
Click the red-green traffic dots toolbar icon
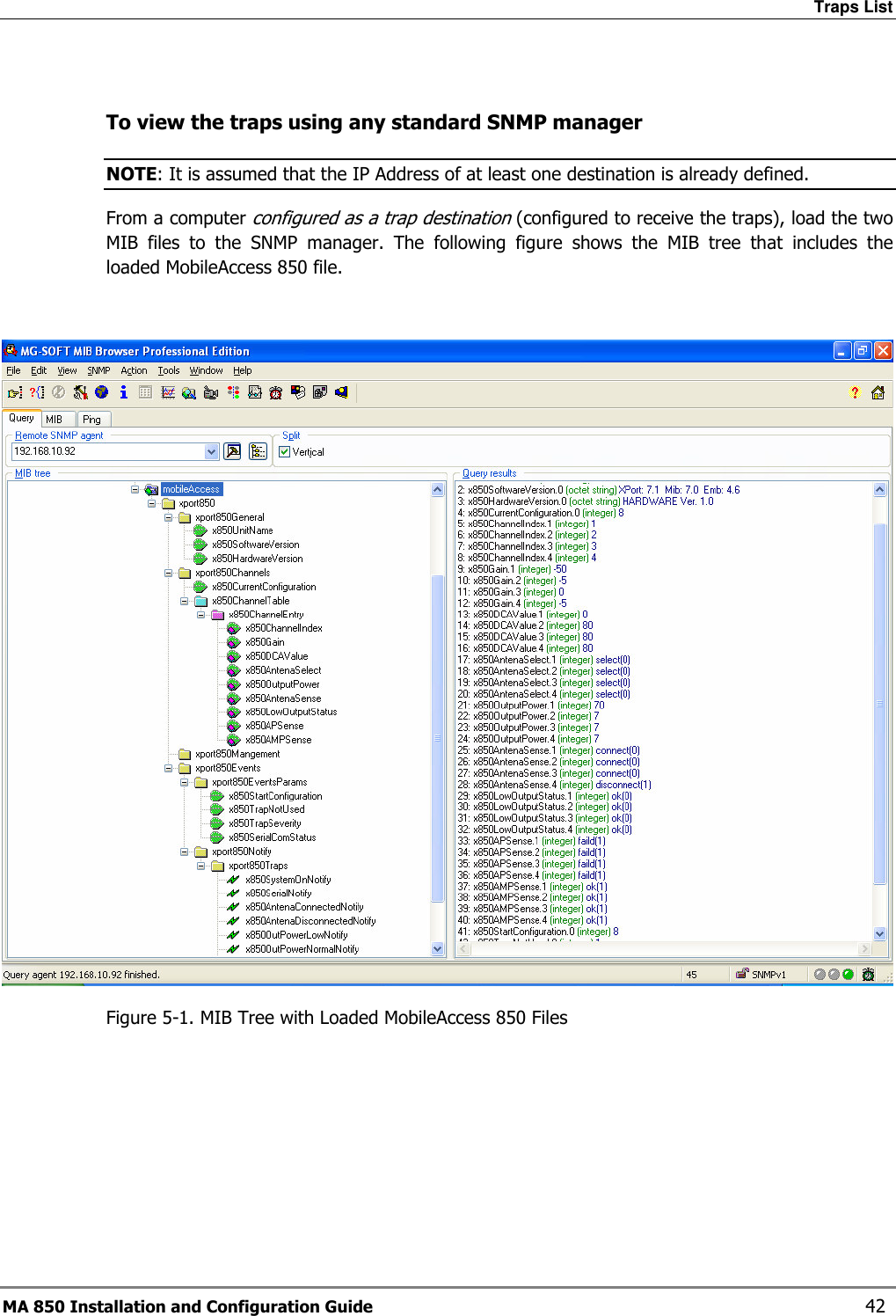pos(233,392)
